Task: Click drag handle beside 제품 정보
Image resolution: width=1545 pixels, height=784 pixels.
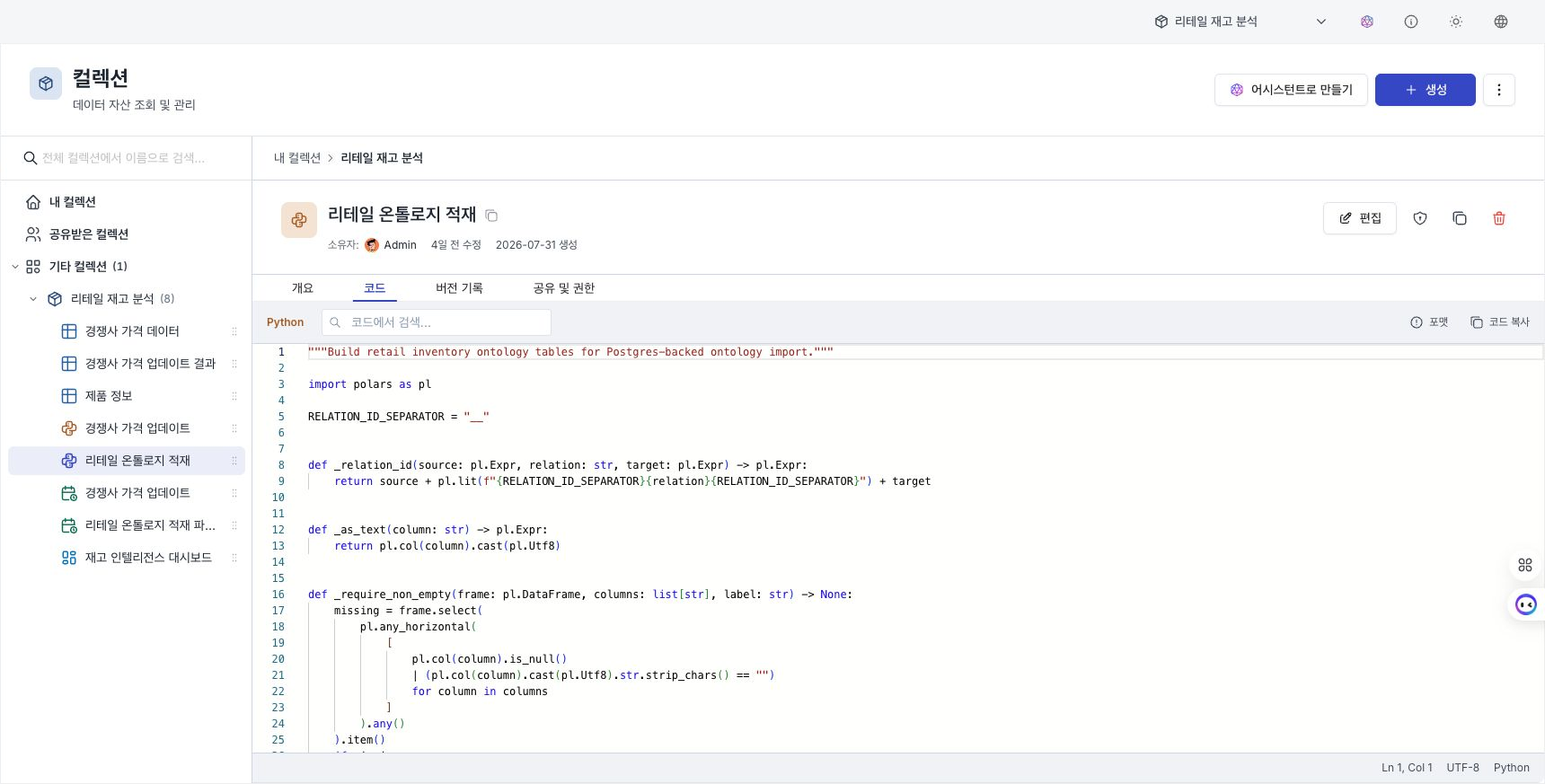Action: [234, 396]
